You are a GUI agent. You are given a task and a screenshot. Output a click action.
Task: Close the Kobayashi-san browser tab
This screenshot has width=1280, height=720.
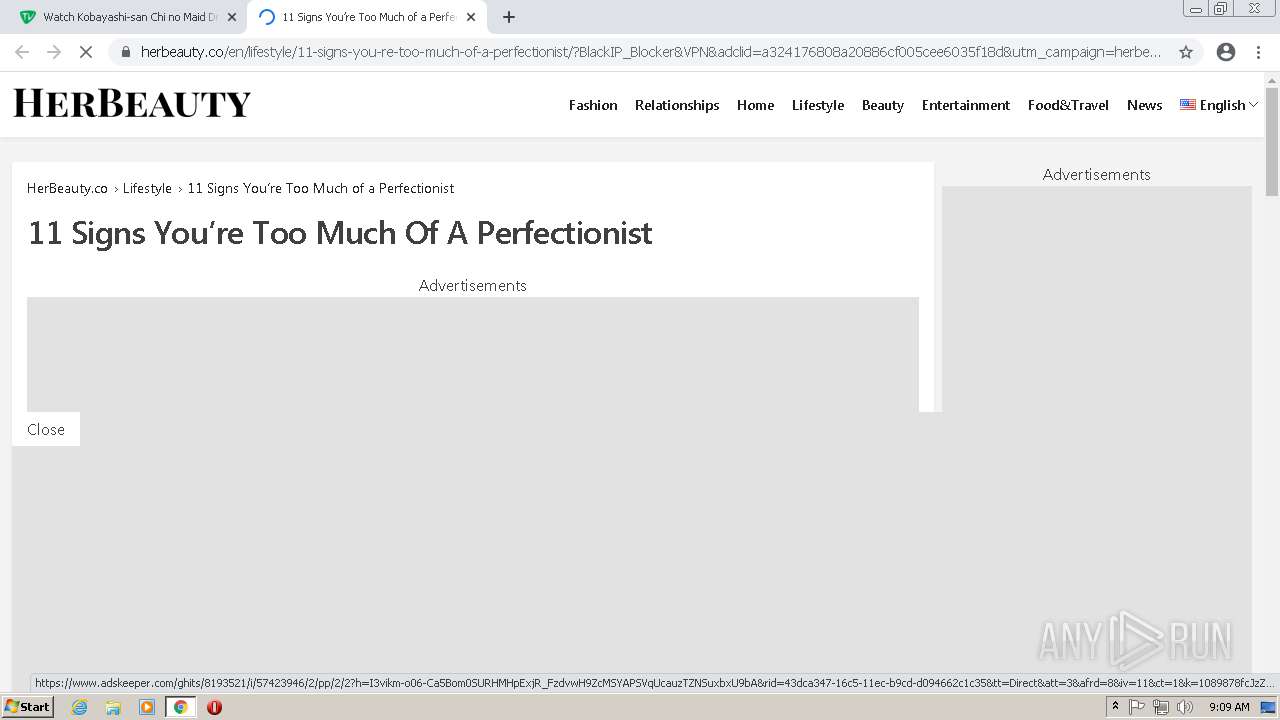coord(232,17)
